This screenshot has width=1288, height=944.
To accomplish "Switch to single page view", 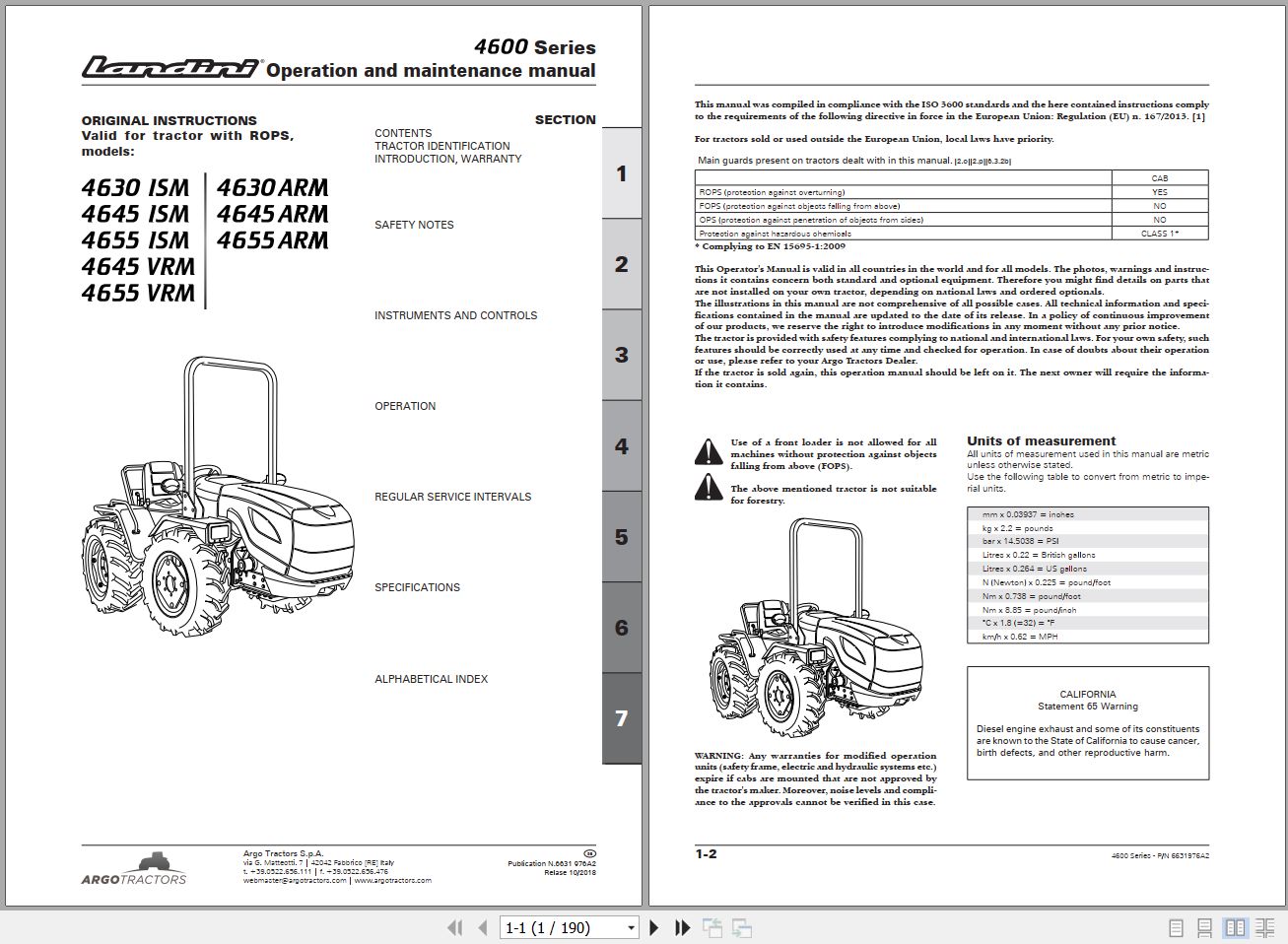I will [1176, 927].
